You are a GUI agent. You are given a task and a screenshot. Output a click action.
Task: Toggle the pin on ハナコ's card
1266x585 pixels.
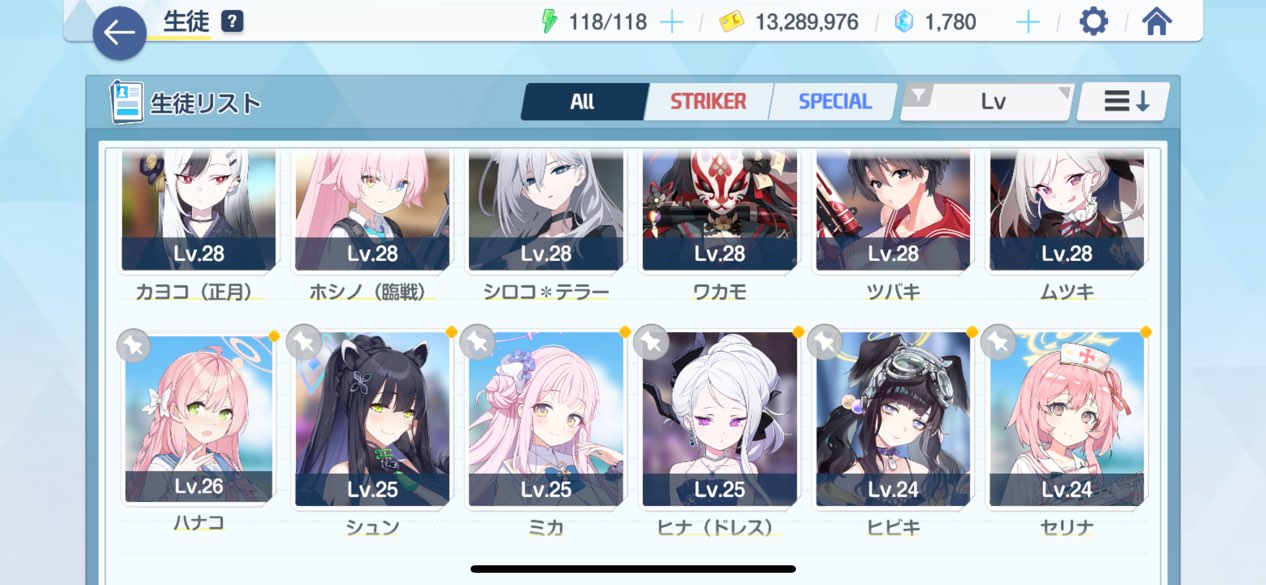pyautogui.click(x=133, y=346)
